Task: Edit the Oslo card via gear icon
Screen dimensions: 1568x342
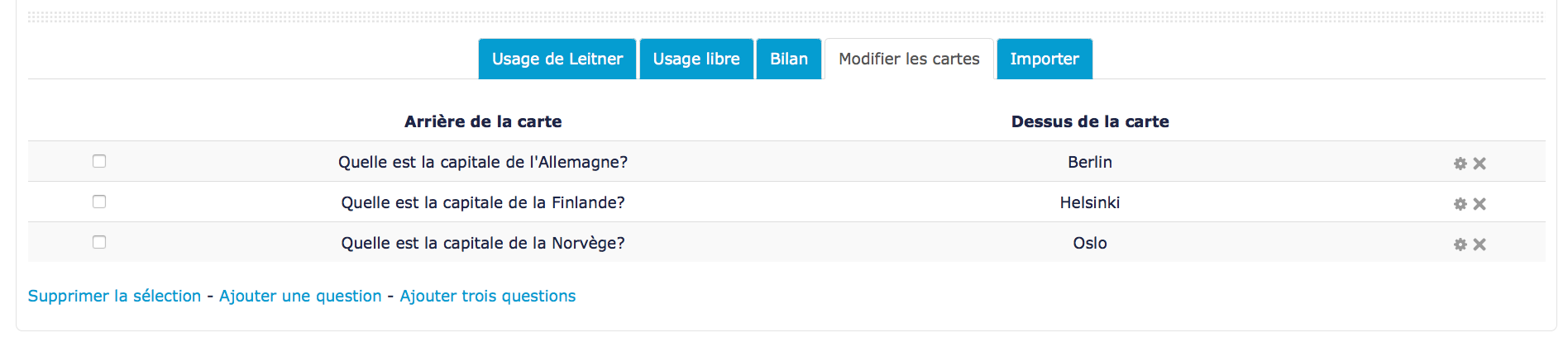Action: (1460, 245)
